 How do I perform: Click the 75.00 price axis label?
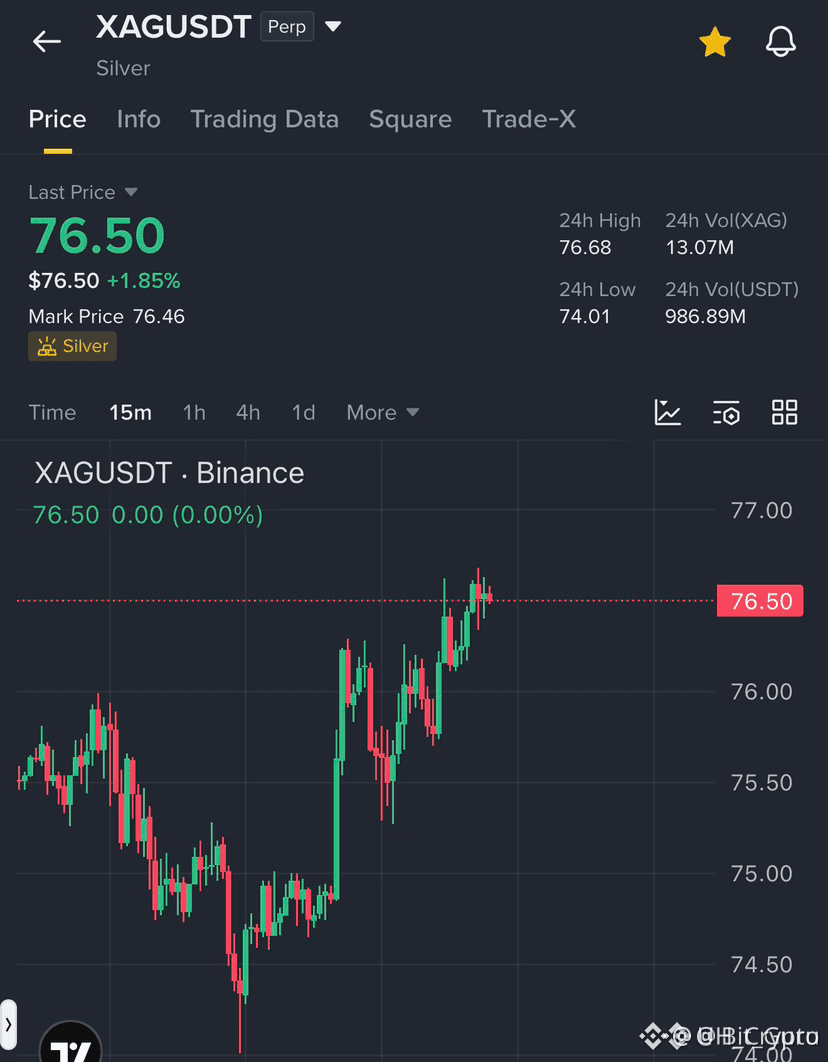pyautogui.click(x=762, y=874)
